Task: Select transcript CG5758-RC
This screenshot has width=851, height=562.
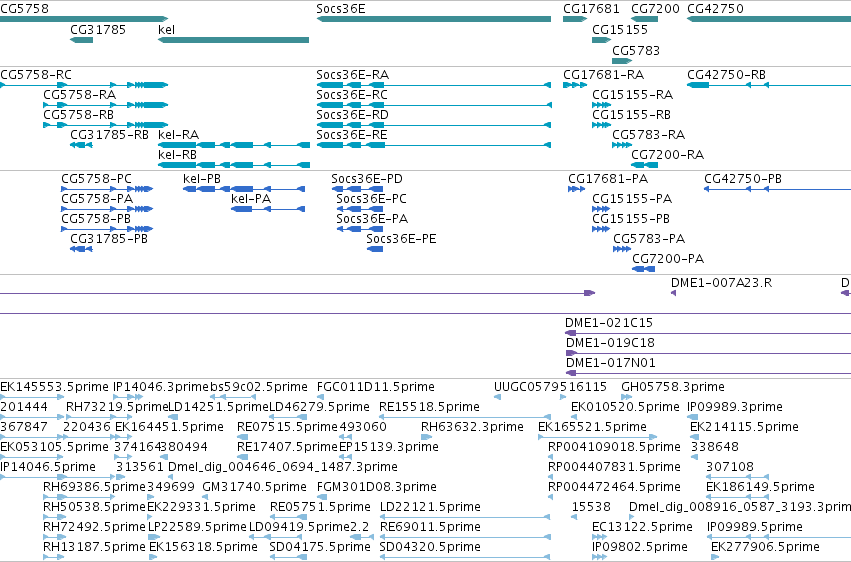Action: [x=84, y=85]
